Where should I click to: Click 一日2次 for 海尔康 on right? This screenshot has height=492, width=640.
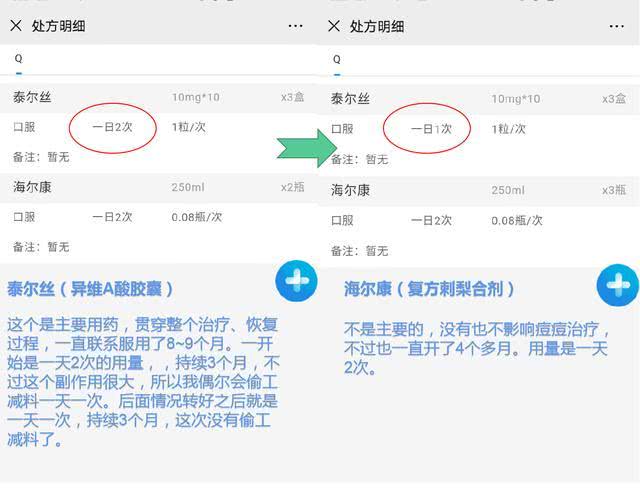(431, 220)
